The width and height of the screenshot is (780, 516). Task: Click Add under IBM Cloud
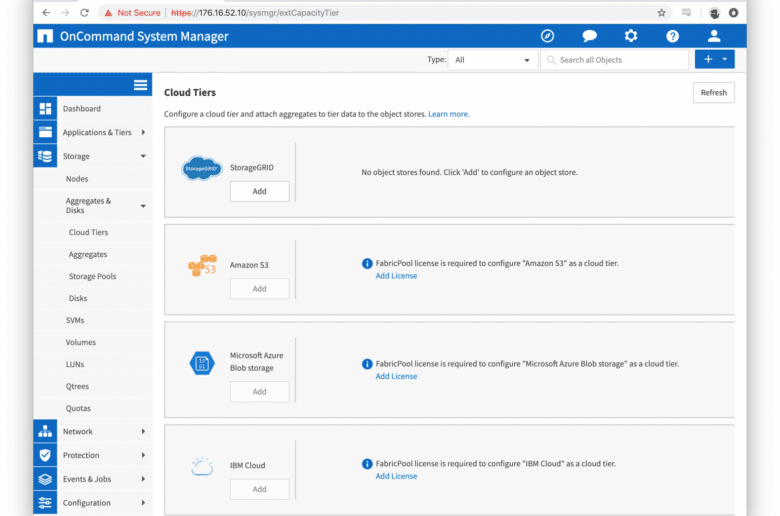[x=260, y=489]
